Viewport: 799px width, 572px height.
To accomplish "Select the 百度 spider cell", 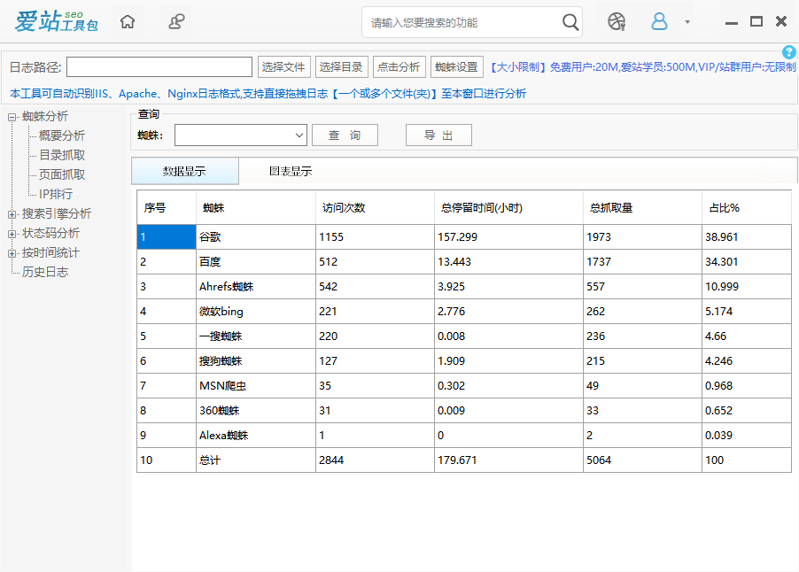I will pos(256,262).
